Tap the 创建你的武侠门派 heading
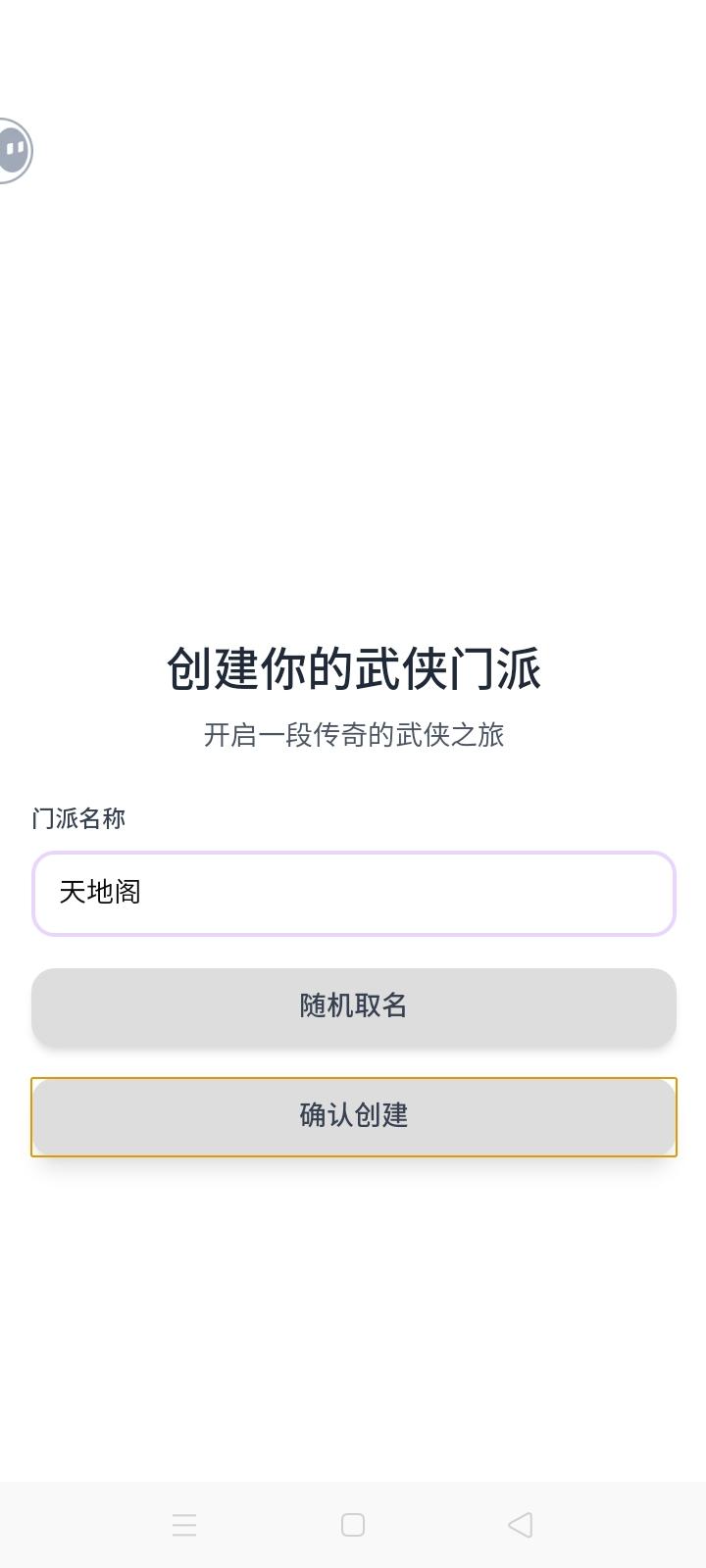This screenshot has width=706, height=1568. point(353,669)
